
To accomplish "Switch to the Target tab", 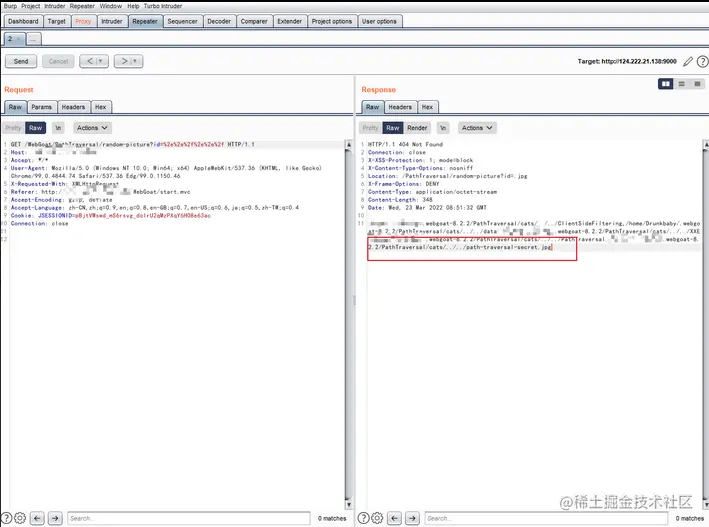I will pyautogui.click(x=57, y=21).
